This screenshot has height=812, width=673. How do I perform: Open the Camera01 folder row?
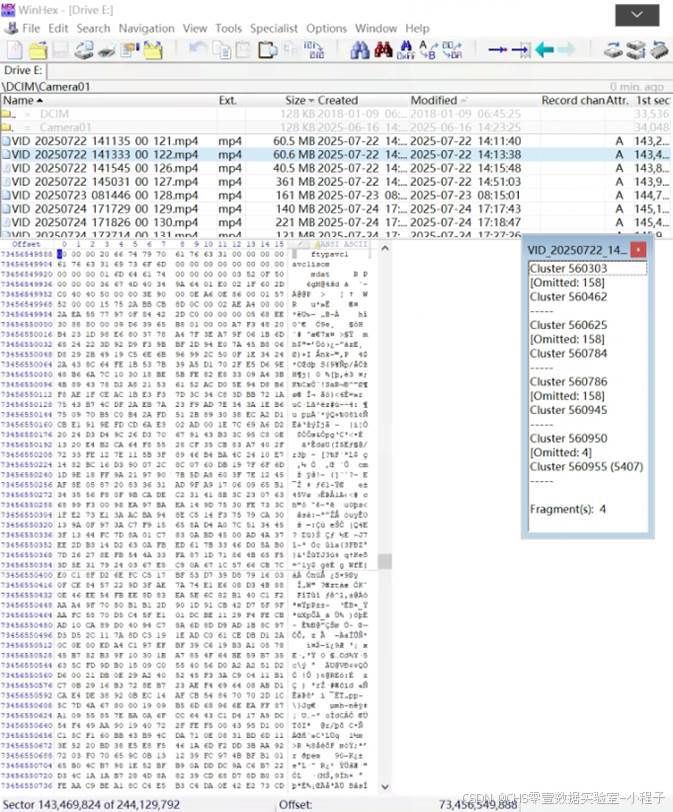335,127
